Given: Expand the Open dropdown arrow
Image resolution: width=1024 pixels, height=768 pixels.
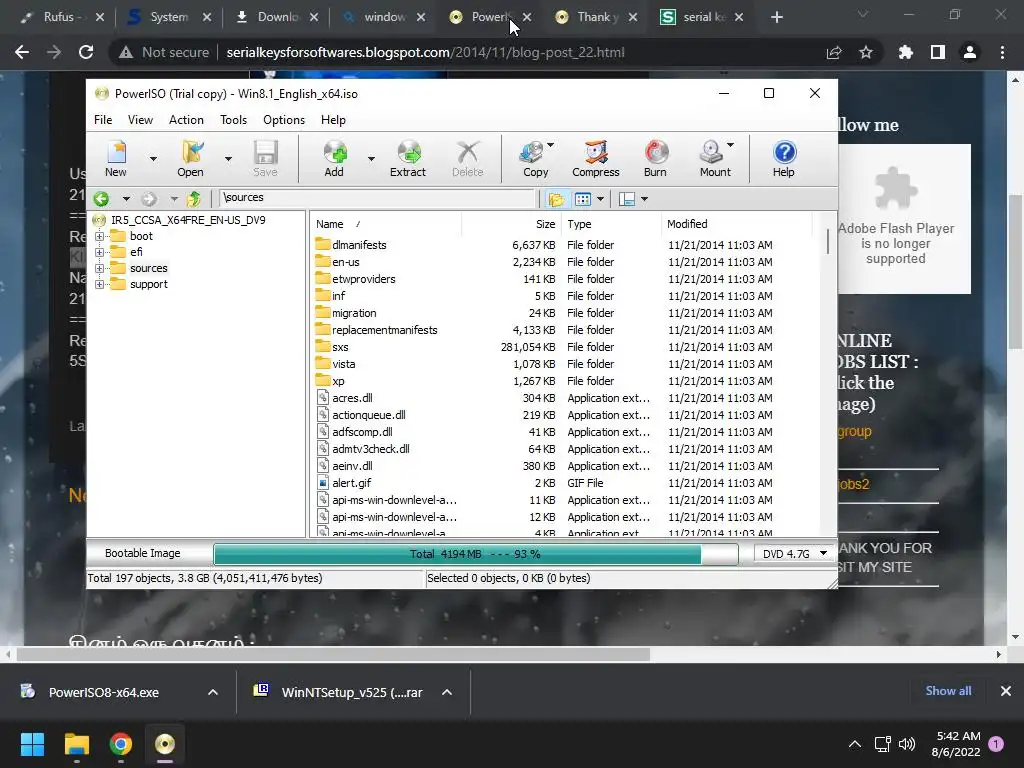Looking at the screenshot, I should 228,159.
